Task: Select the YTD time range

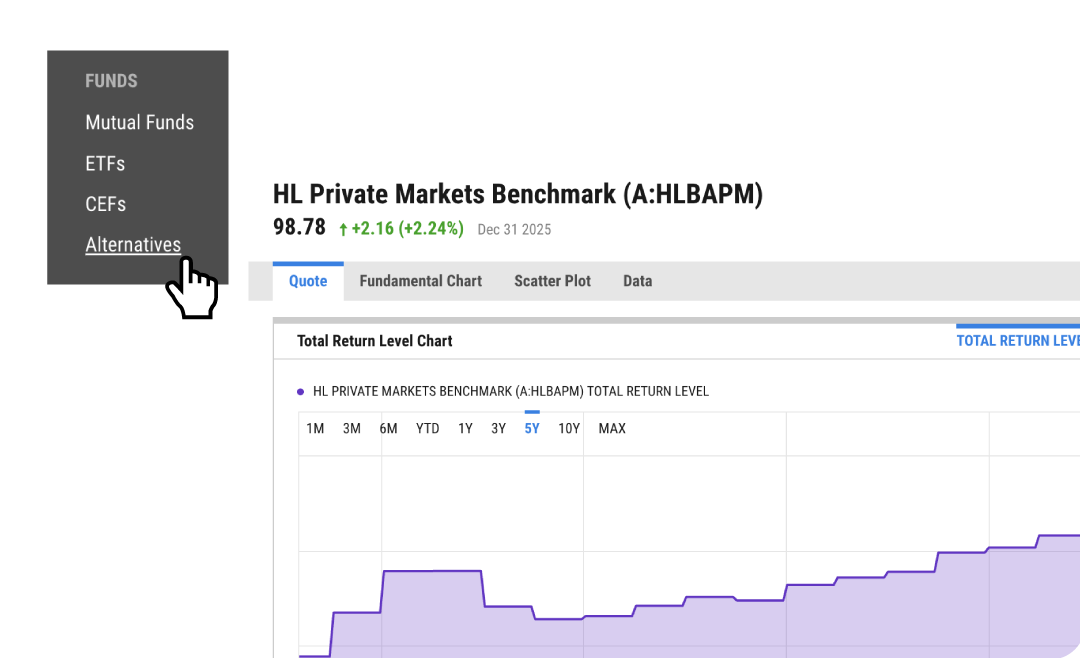Action: [427, 429]
